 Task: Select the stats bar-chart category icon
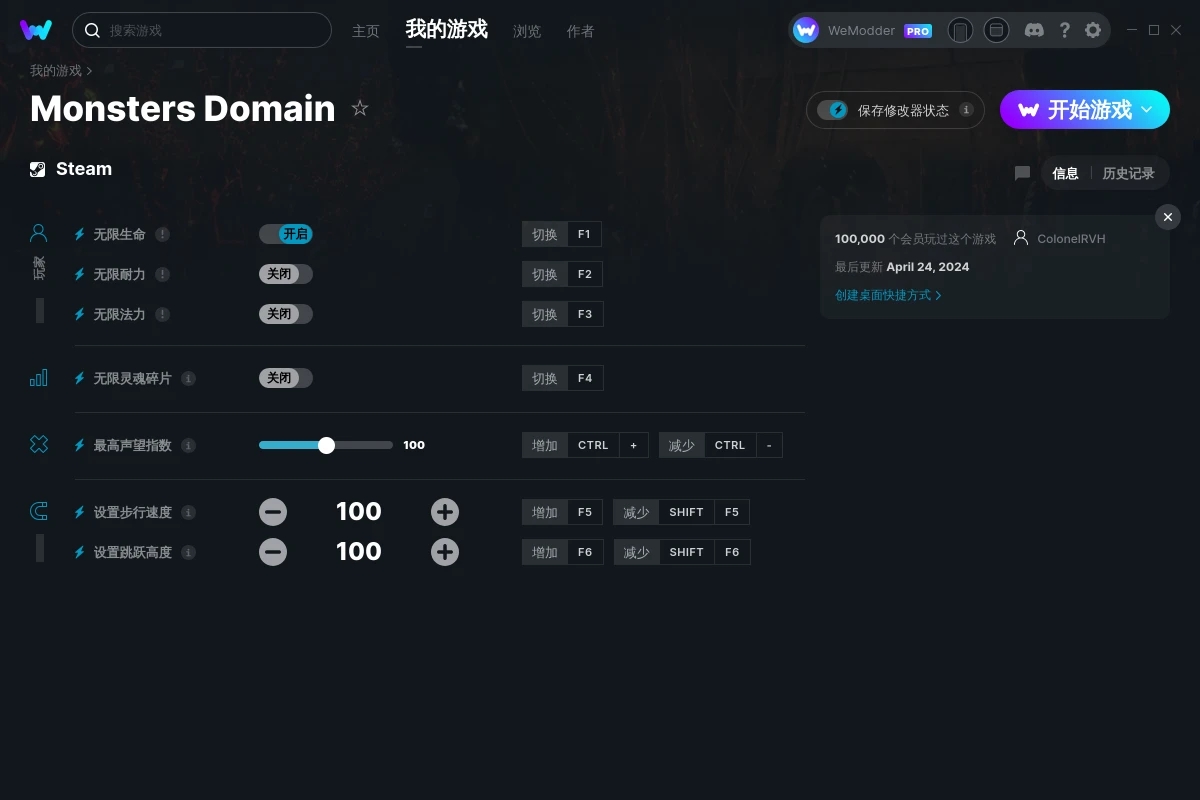(38, 378)
